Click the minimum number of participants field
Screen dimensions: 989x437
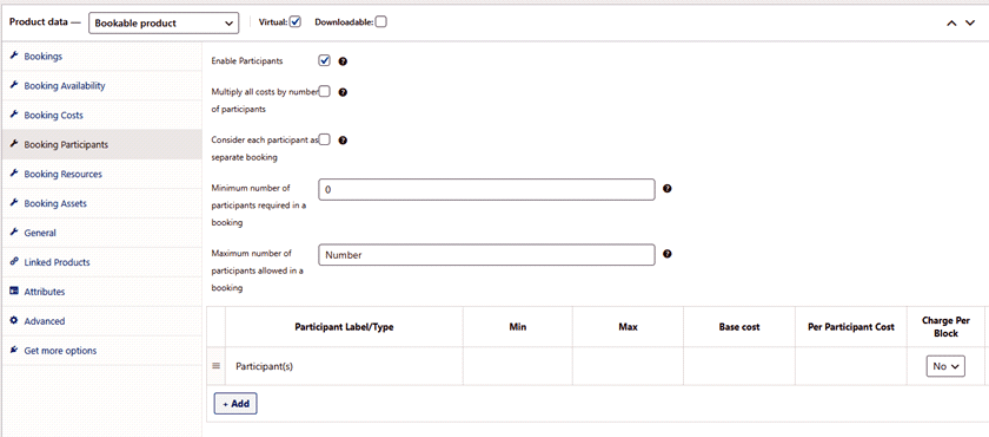click(x=486, y=189)
